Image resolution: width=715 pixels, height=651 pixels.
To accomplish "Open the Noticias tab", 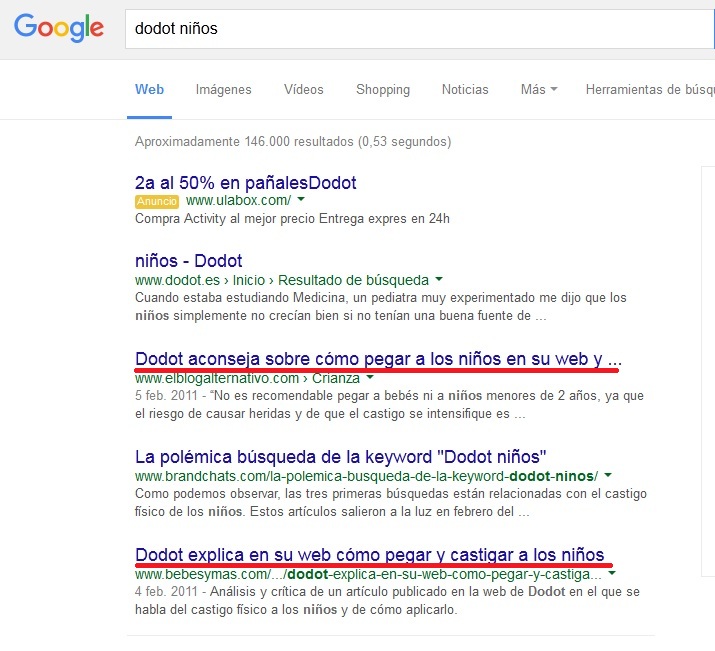I will [465, 89].
